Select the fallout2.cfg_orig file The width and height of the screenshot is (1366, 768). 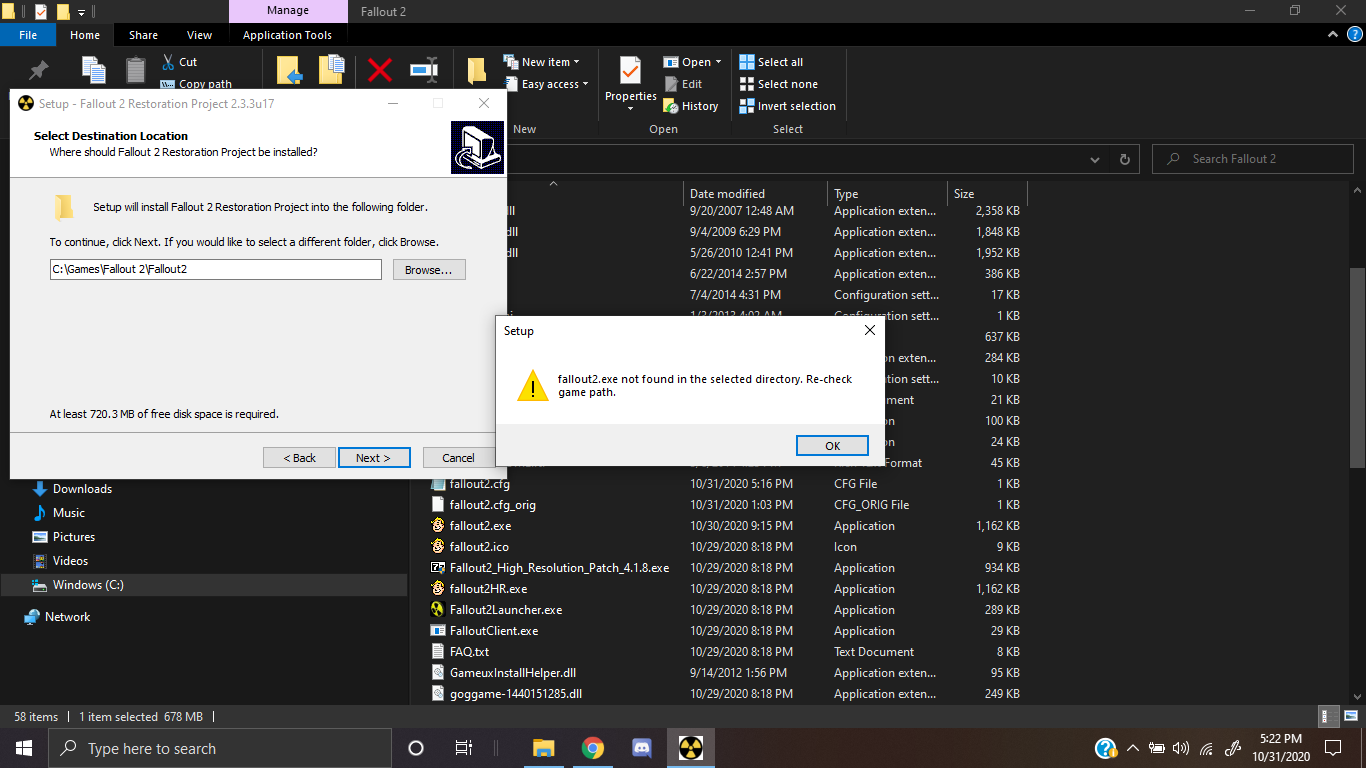pos(492,505)
